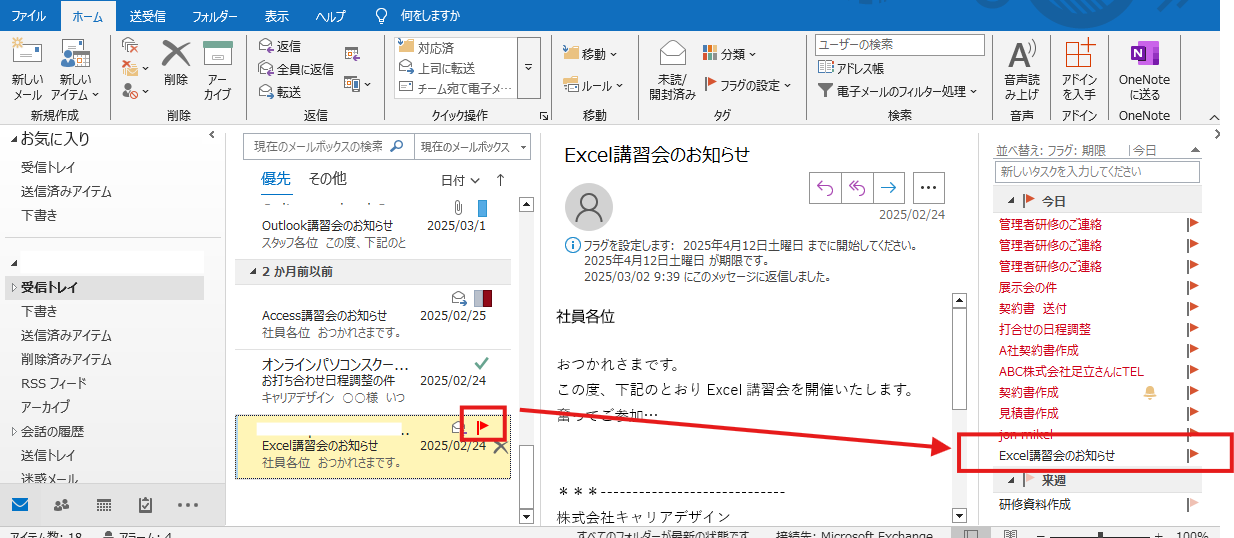The image size is (1234, 538).
Task: Open the ヘルプ (Help) tab
Action: (331, 16)
